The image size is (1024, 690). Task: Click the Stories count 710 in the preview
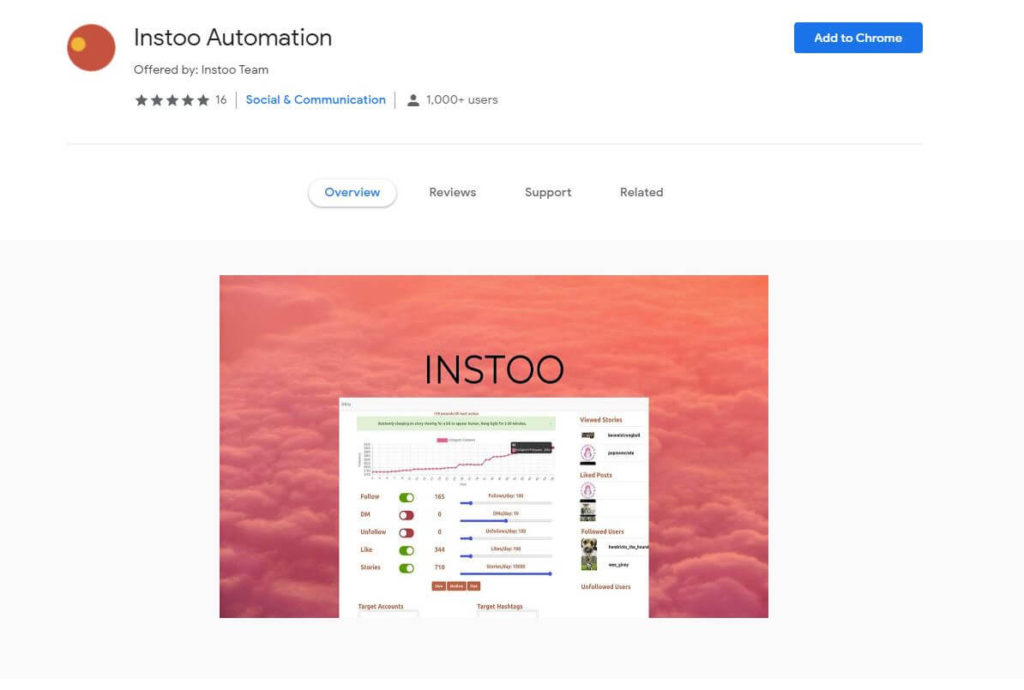440,567
